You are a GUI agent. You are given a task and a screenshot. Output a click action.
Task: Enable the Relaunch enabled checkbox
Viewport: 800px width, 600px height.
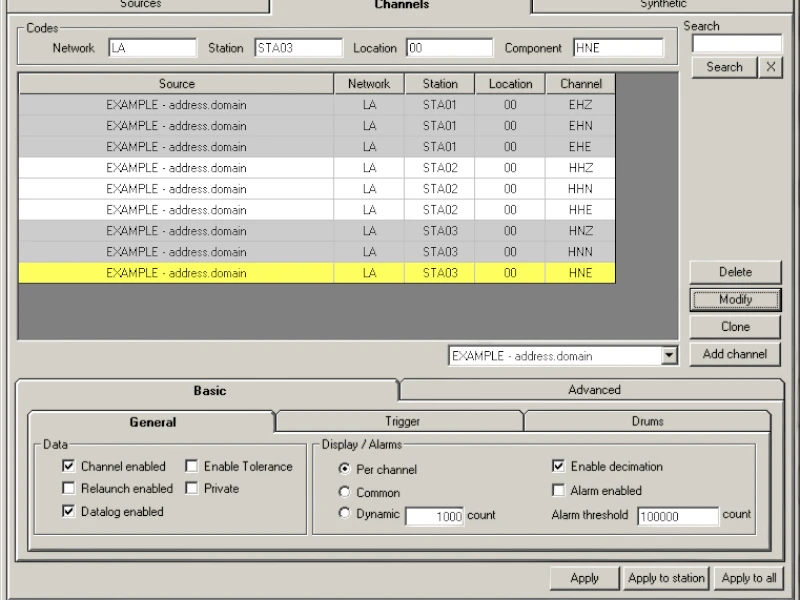pos(69,489)
